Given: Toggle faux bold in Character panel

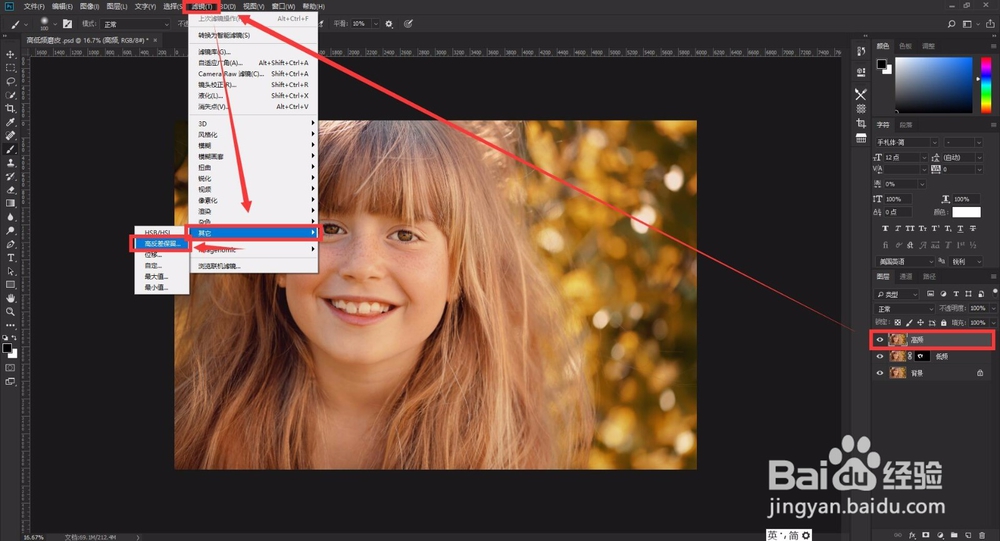Looking at the screenshot, I should (x=885, y=228).
